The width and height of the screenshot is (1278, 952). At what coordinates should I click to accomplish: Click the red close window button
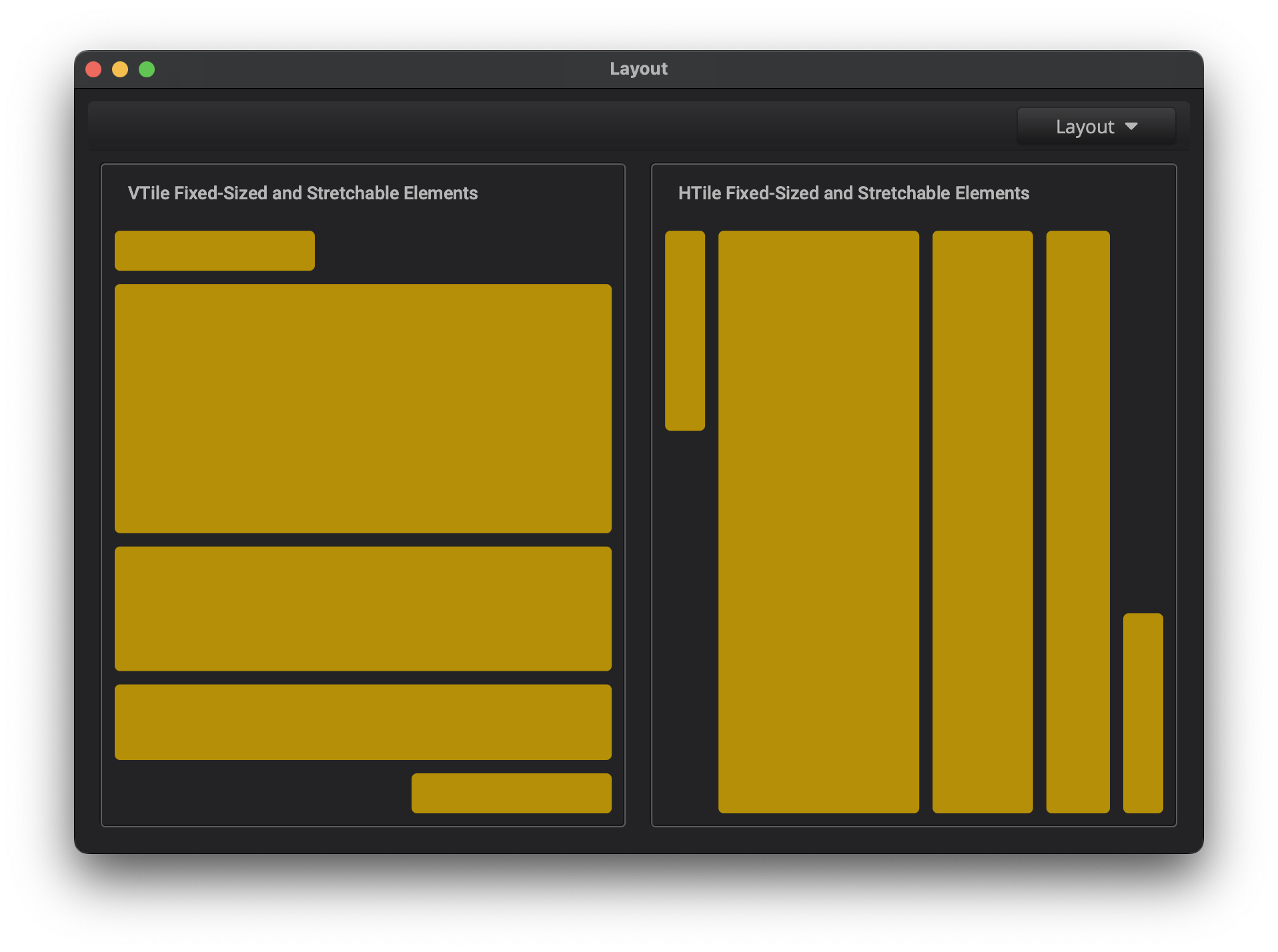93,69
